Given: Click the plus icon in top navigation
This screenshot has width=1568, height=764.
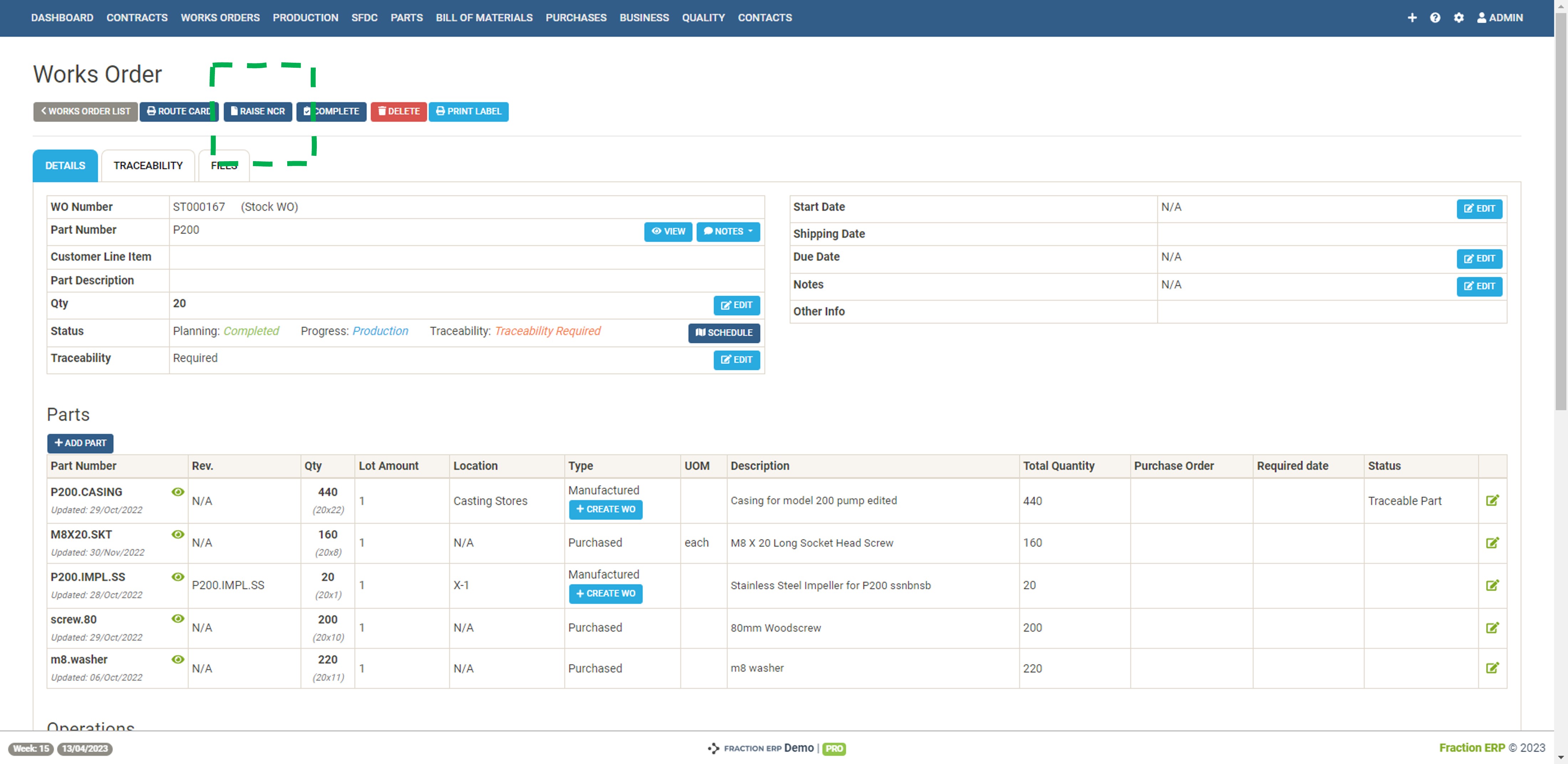Looking at the screenshot, I should coord(1412,18).
